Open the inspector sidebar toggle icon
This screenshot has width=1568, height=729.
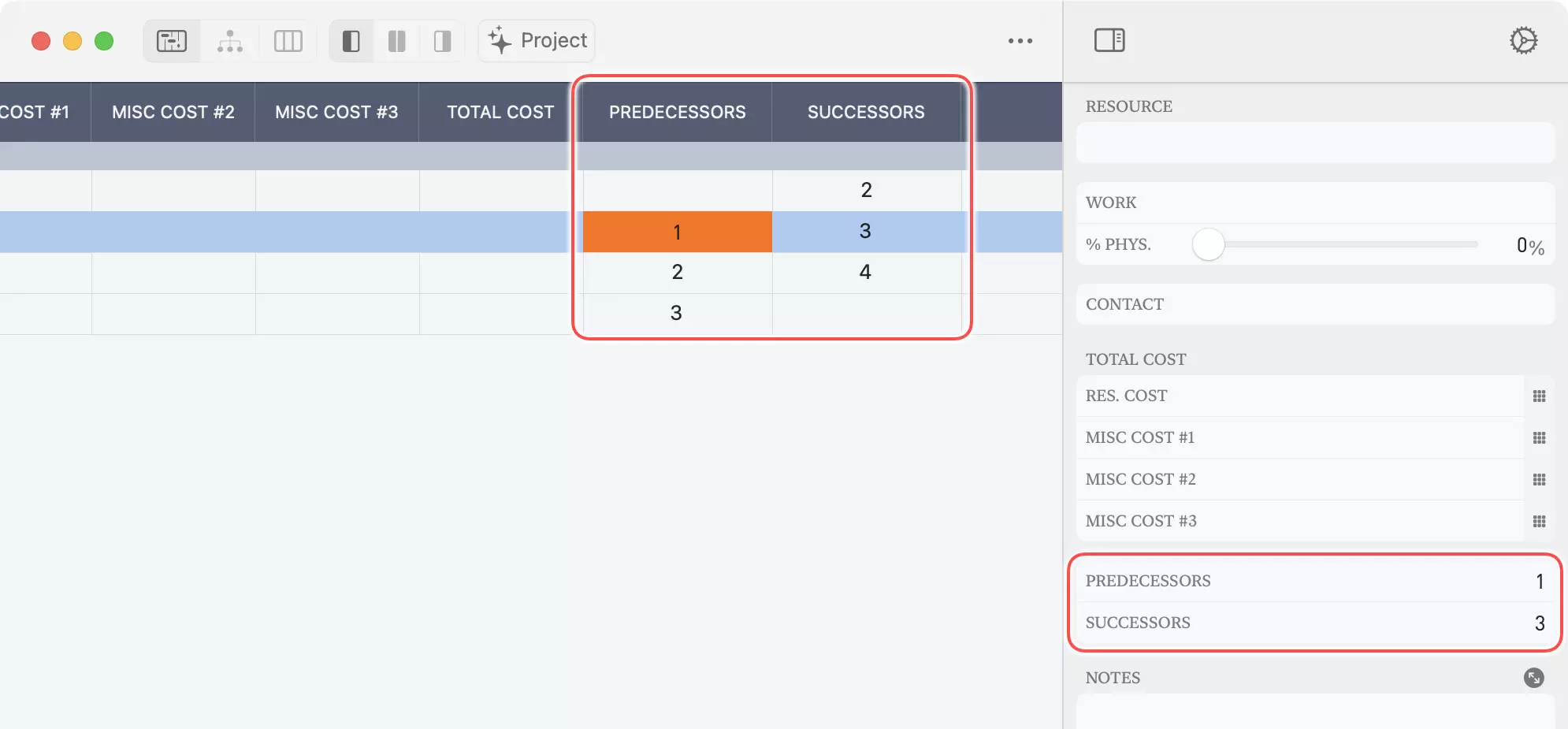[1109, 40]
